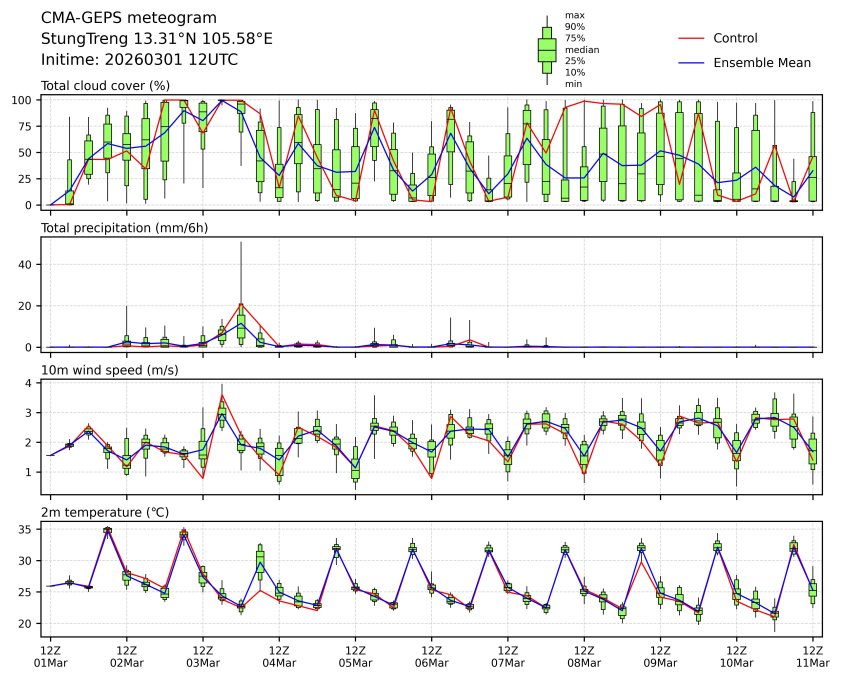Click the Initime 20260301 12UTC text
Screen dimensions: 841x680
pyautogui.click(x=139, y=60)
